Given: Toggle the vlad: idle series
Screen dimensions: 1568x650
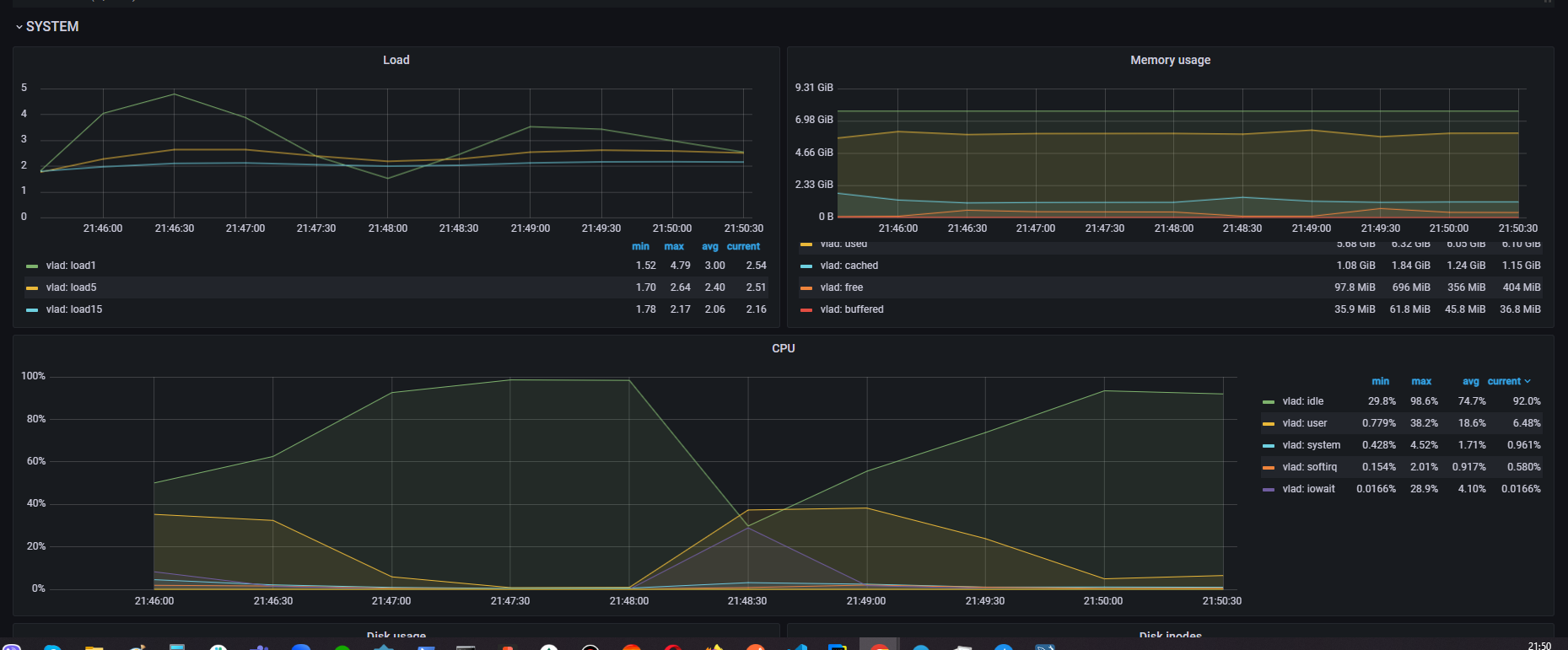Looking at the screenshot, I should pyautogui.click(x=1302, y=401).
